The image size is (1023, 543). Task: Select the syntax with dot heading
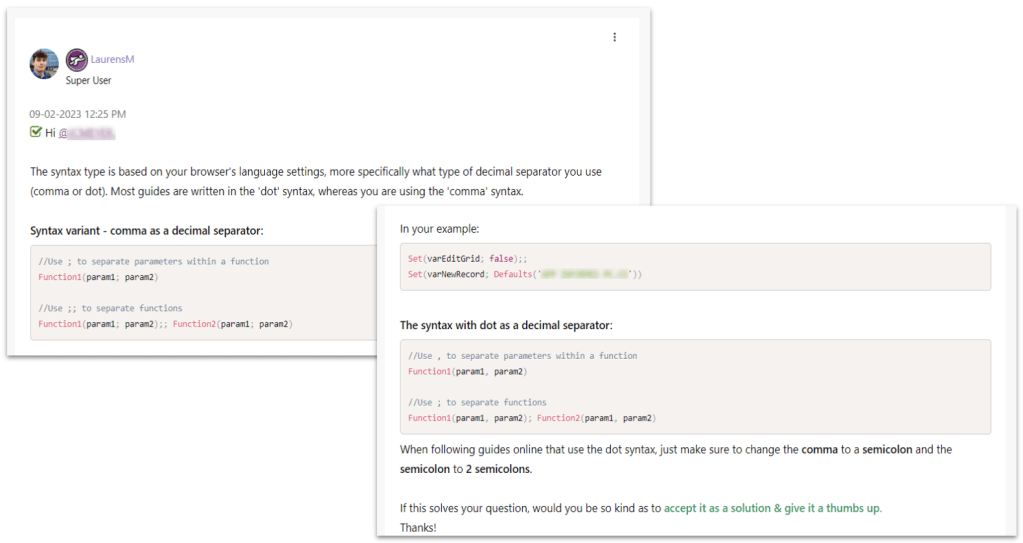[506, 325]
